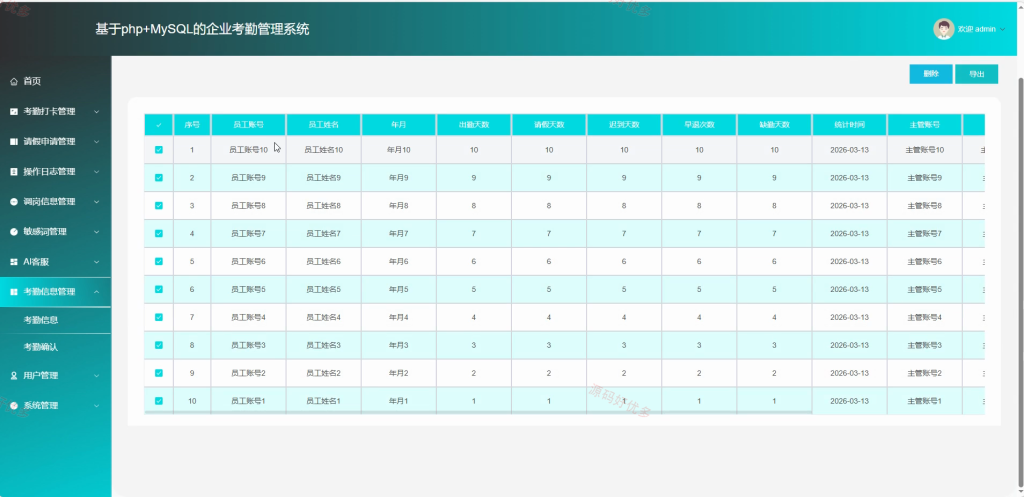Collapse the 考勤信息管理 chevron
This screenshot has height=497, width=1024.
97,292
